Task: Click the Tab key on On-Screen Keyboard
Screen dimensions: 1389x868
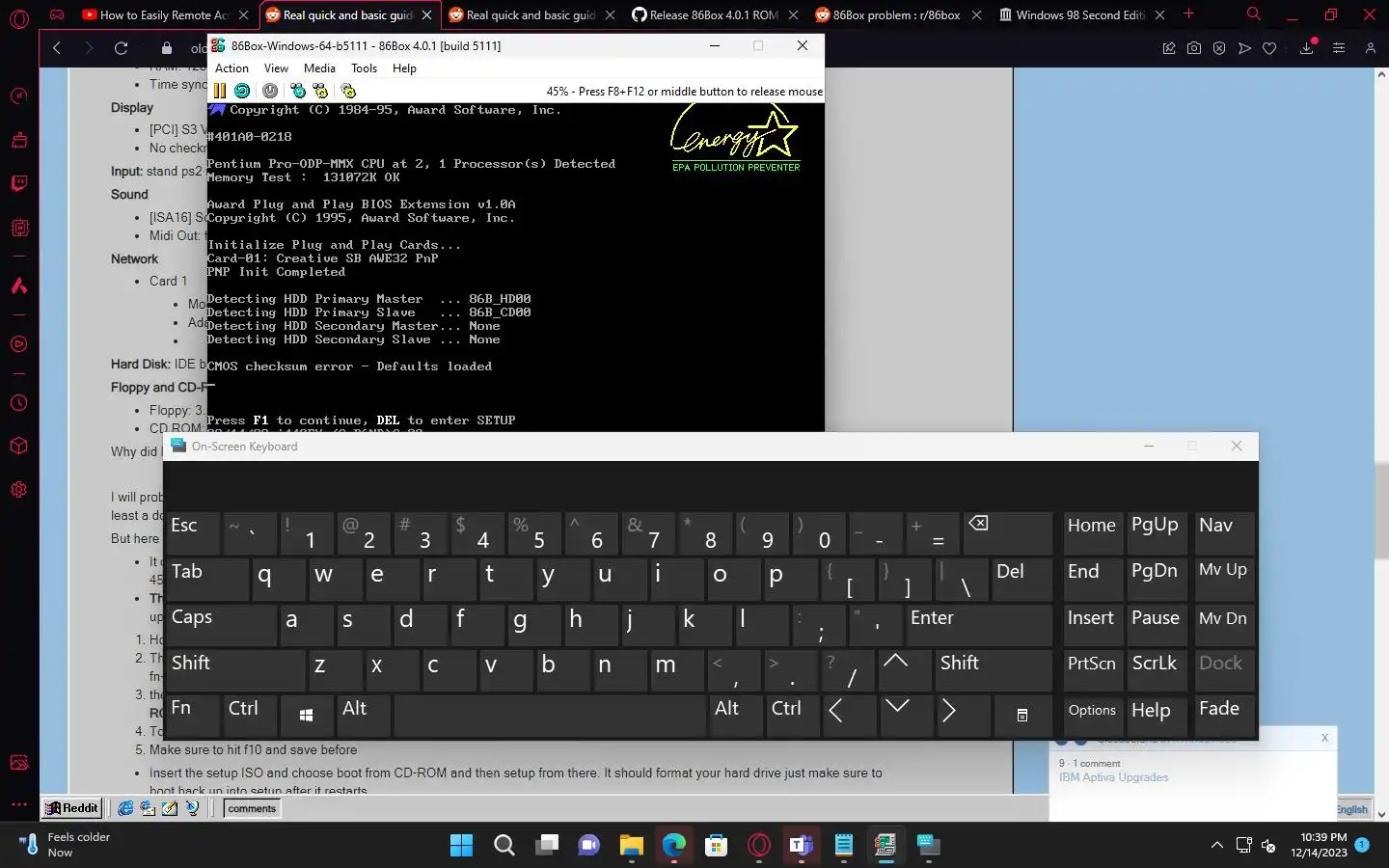Action: (x=208, y=579)
